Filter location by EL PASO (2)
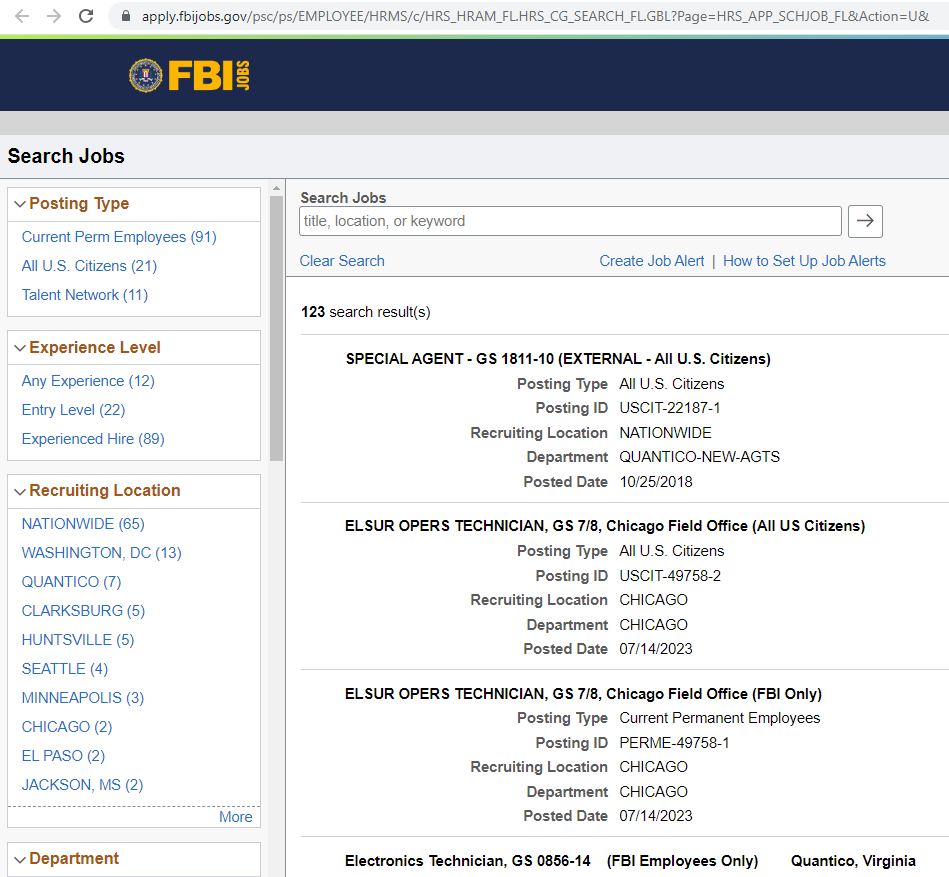The height and width of the screenshot is (877, 949). [x=64, y=757]
